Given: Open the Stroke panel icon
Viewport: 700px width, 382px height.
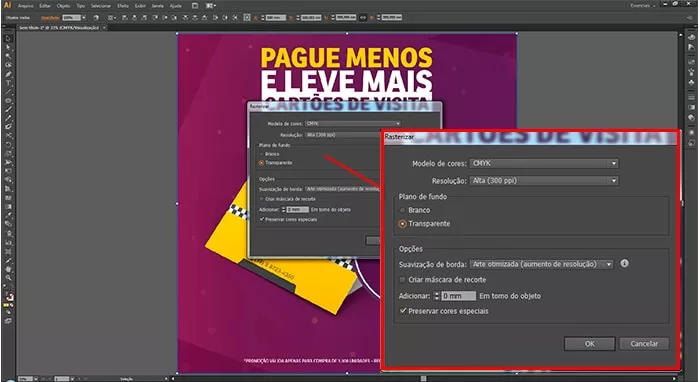Looking at the screenshot, I should pyautogui.click(x=691, y=97).
